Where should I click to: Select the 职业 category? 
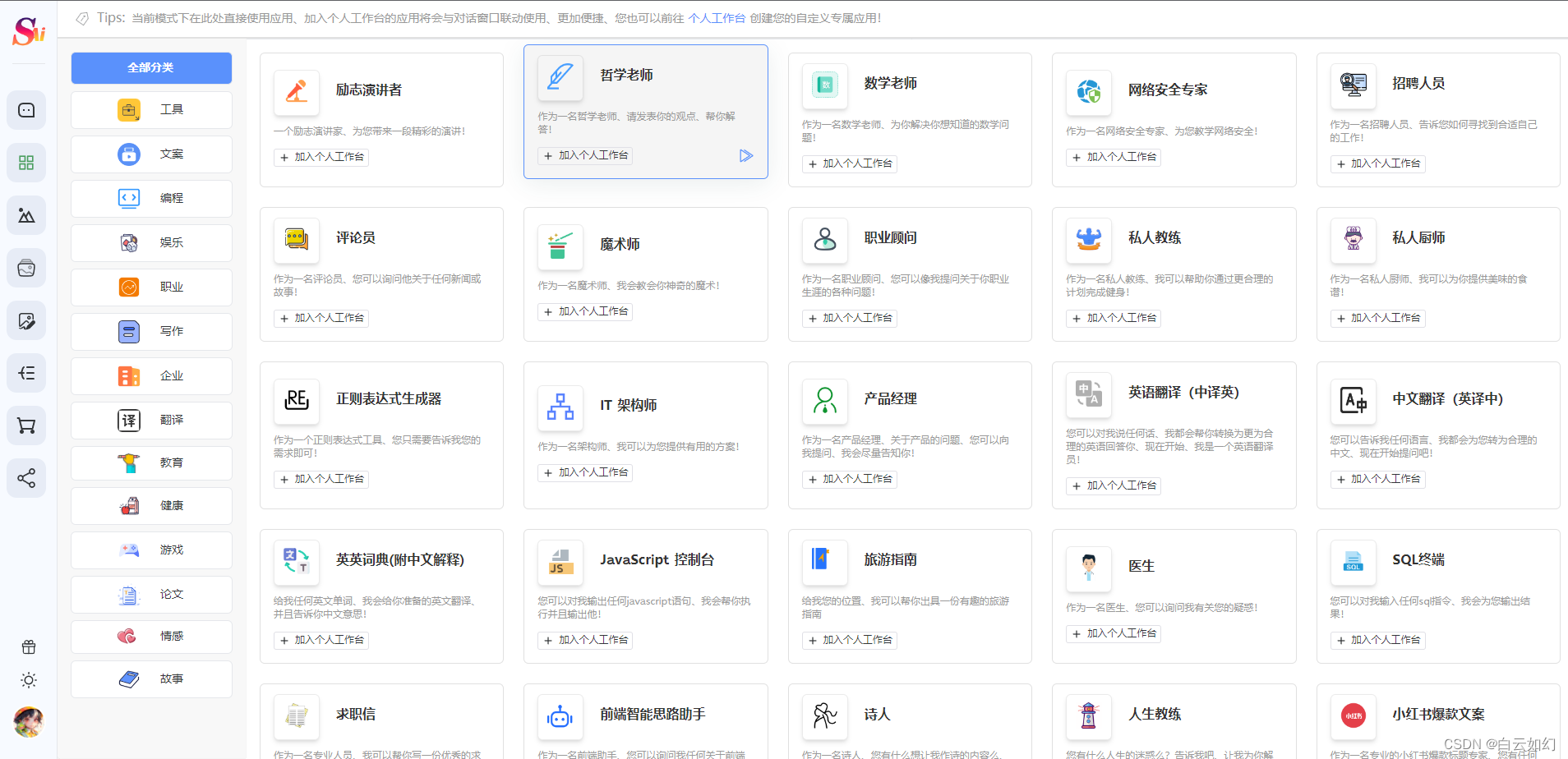(x=151, y=287)
